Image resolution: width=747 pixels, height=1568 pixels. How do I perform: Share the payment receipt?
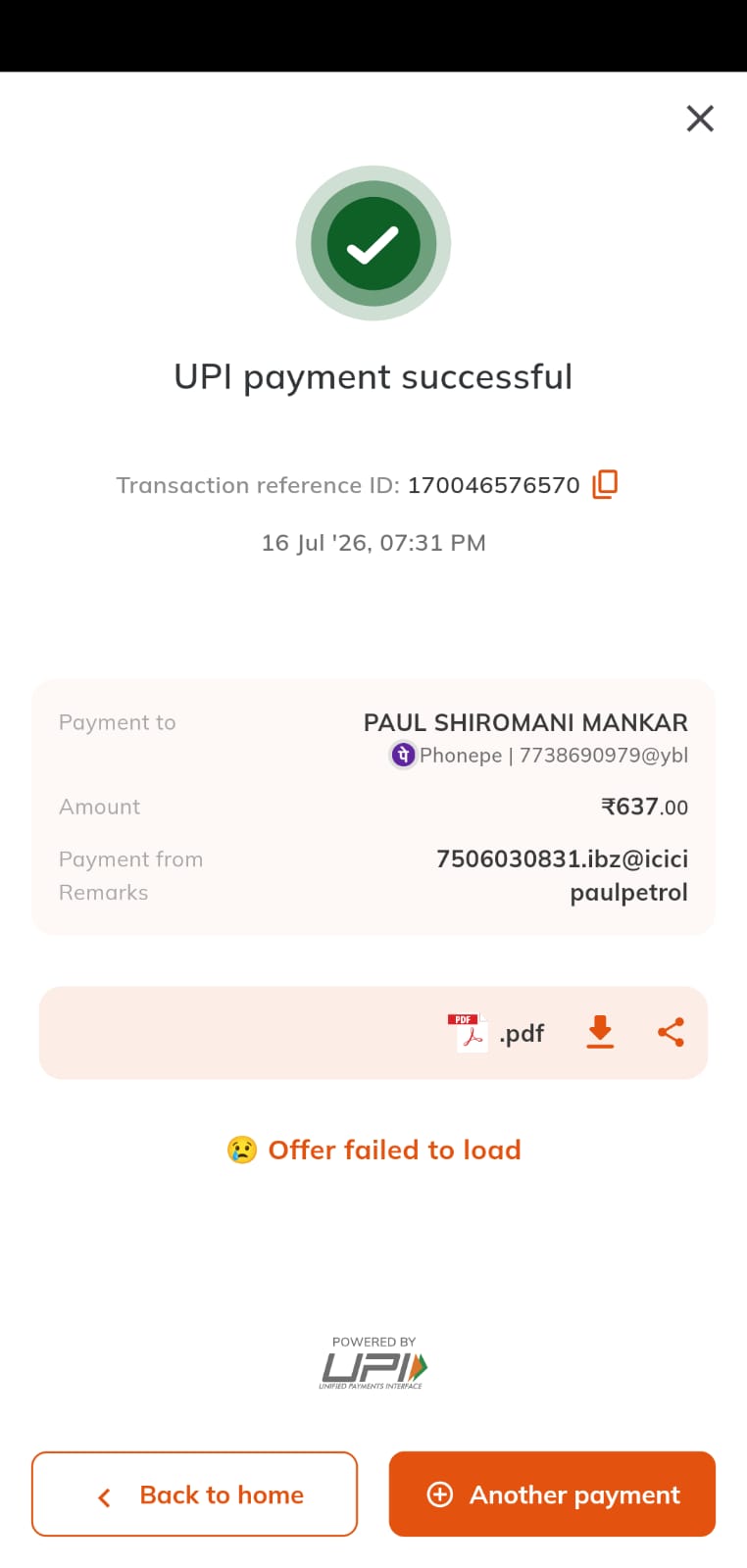click(671, 1032)
